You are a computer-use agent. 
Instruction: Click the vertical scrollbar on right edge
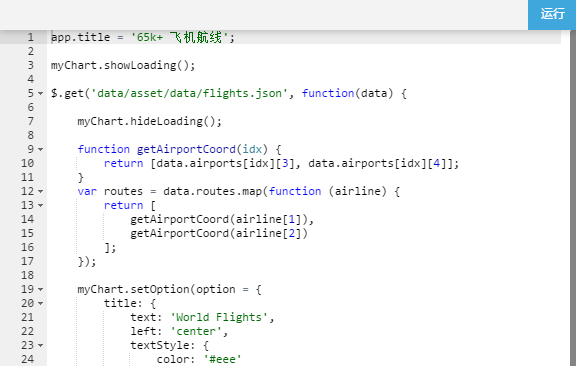573,198
